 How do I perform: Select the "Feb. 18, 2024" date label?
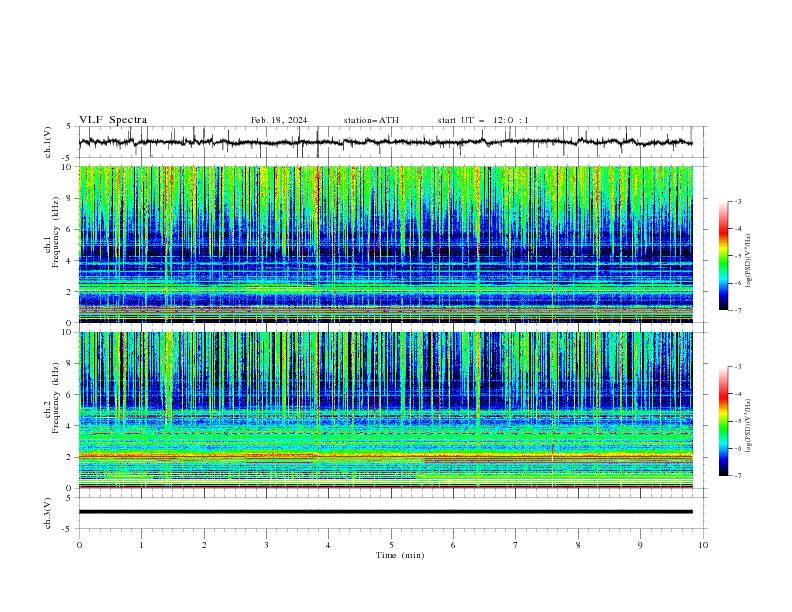279,120
